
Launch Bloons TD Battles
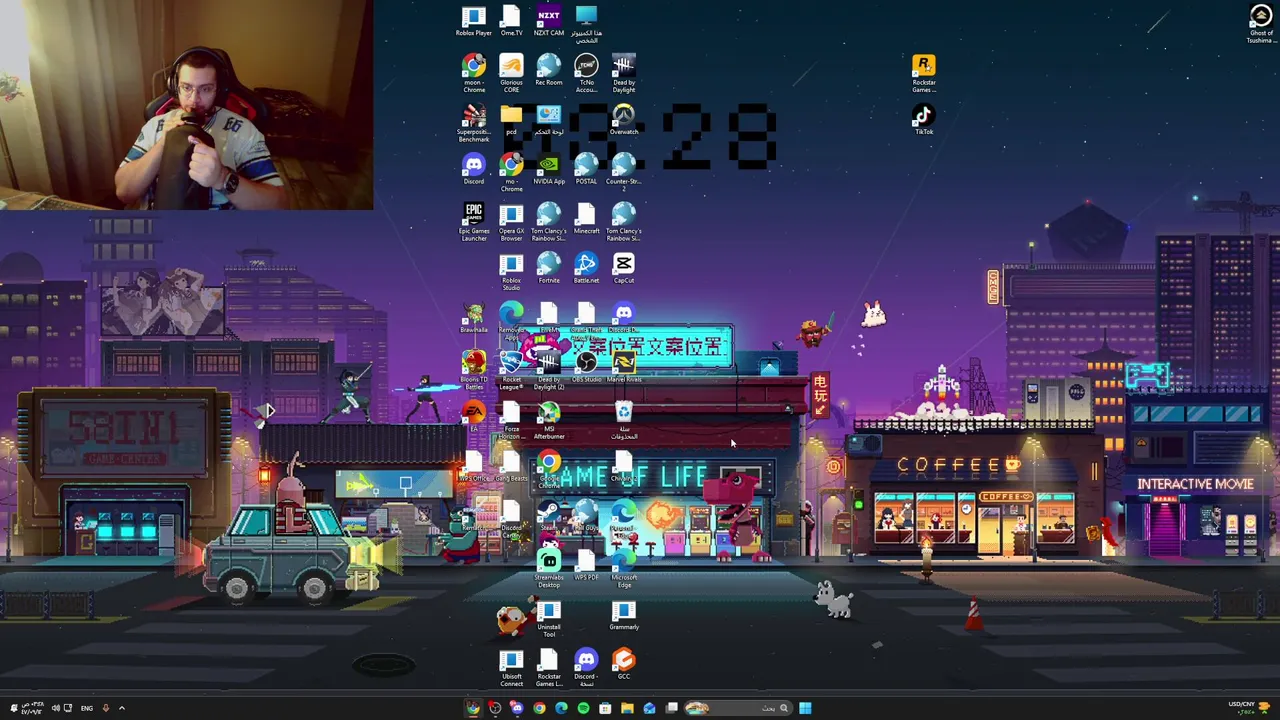474,370
